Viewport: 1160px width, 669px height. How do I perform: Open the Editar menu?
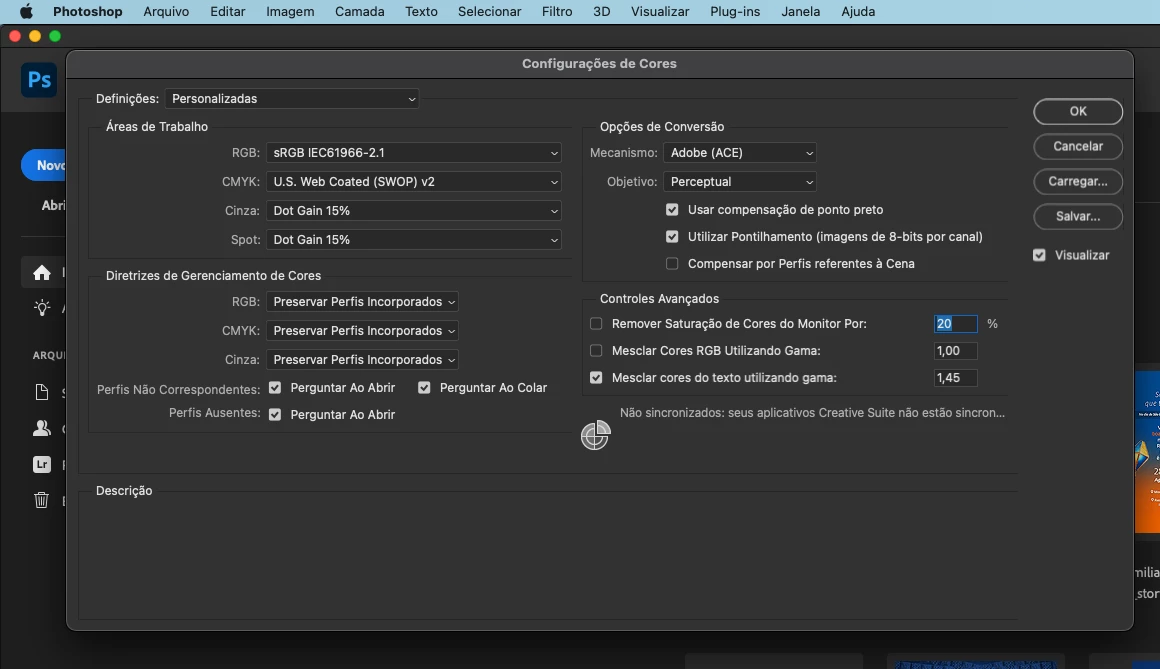pos(227,12)
